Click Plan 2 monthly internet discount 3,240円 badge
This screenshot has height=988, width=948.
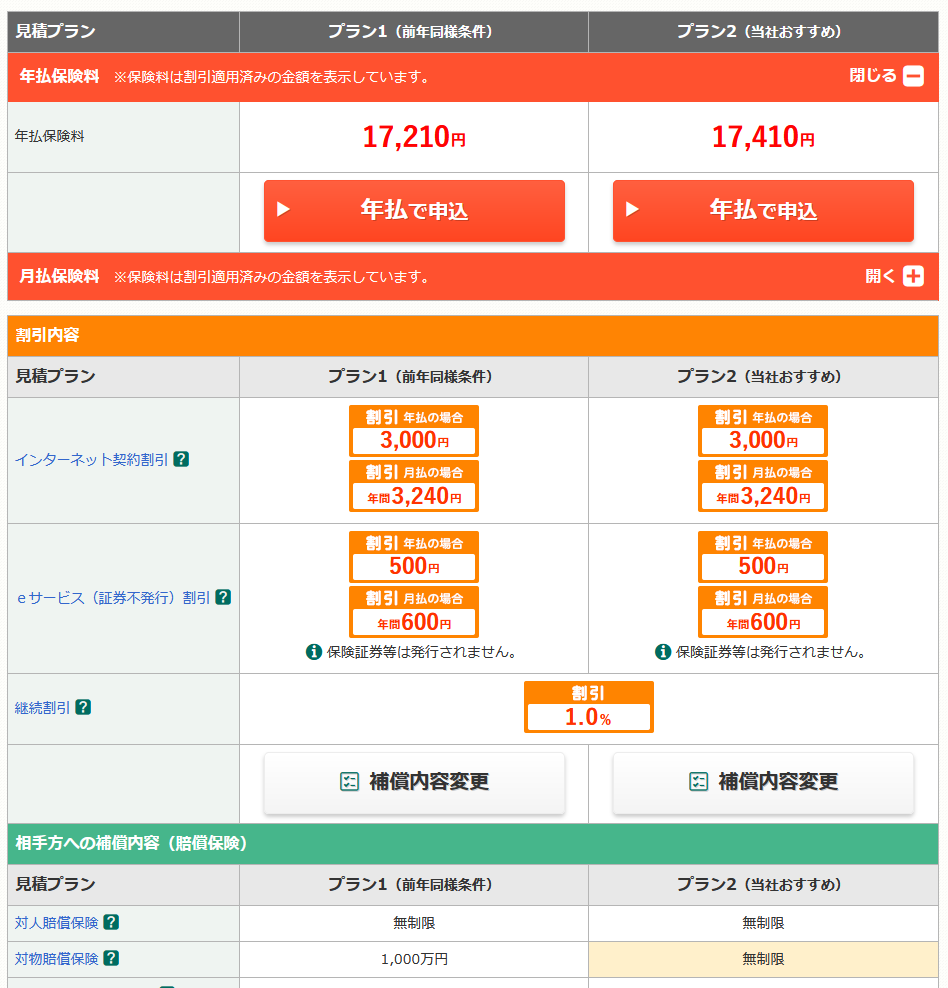tap(763, 486)
